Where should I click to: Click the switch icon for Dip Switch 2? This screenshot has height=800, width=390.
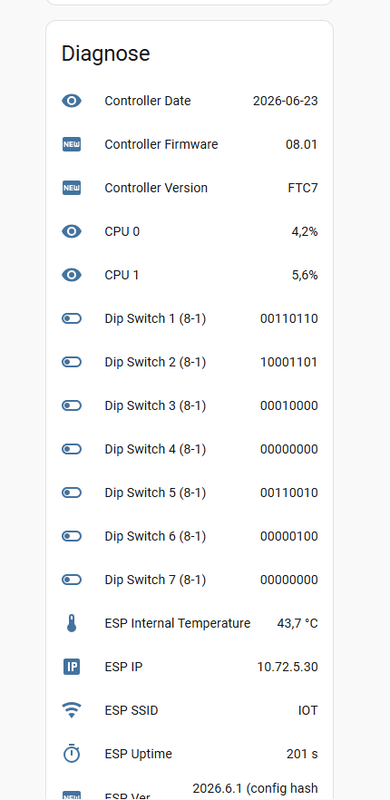point(71,362)
